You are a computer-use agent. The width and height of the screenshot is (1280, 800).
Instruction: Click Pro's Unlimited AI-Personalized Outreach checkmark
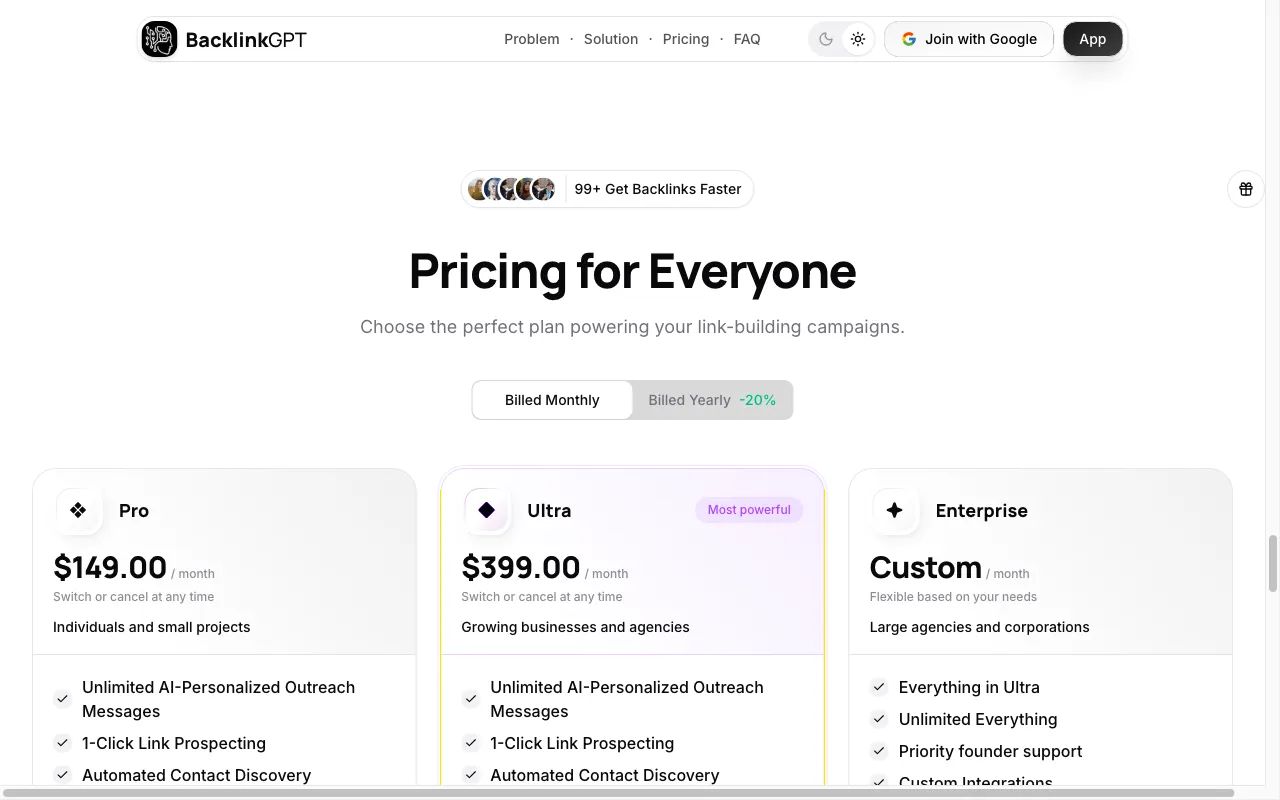pos(62,699)
